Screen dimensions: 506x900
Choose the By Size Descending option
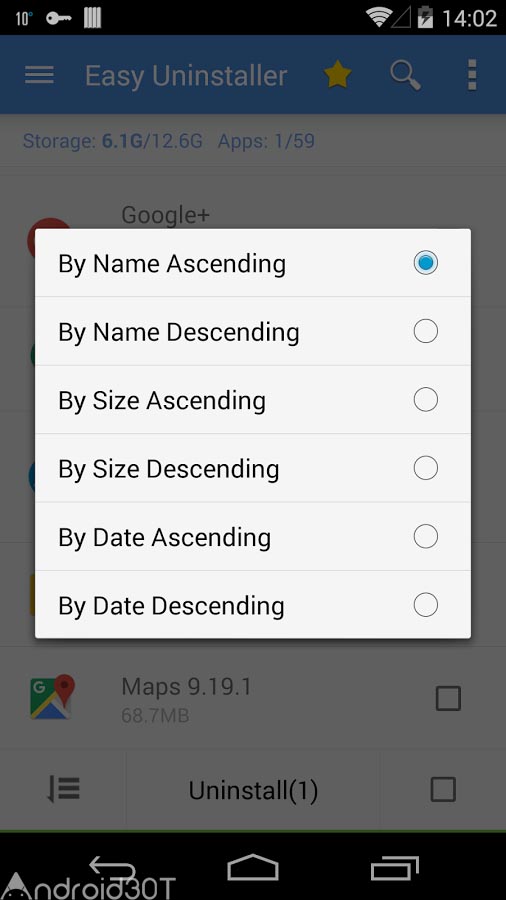pyautogui.click(x=253, y=468)
